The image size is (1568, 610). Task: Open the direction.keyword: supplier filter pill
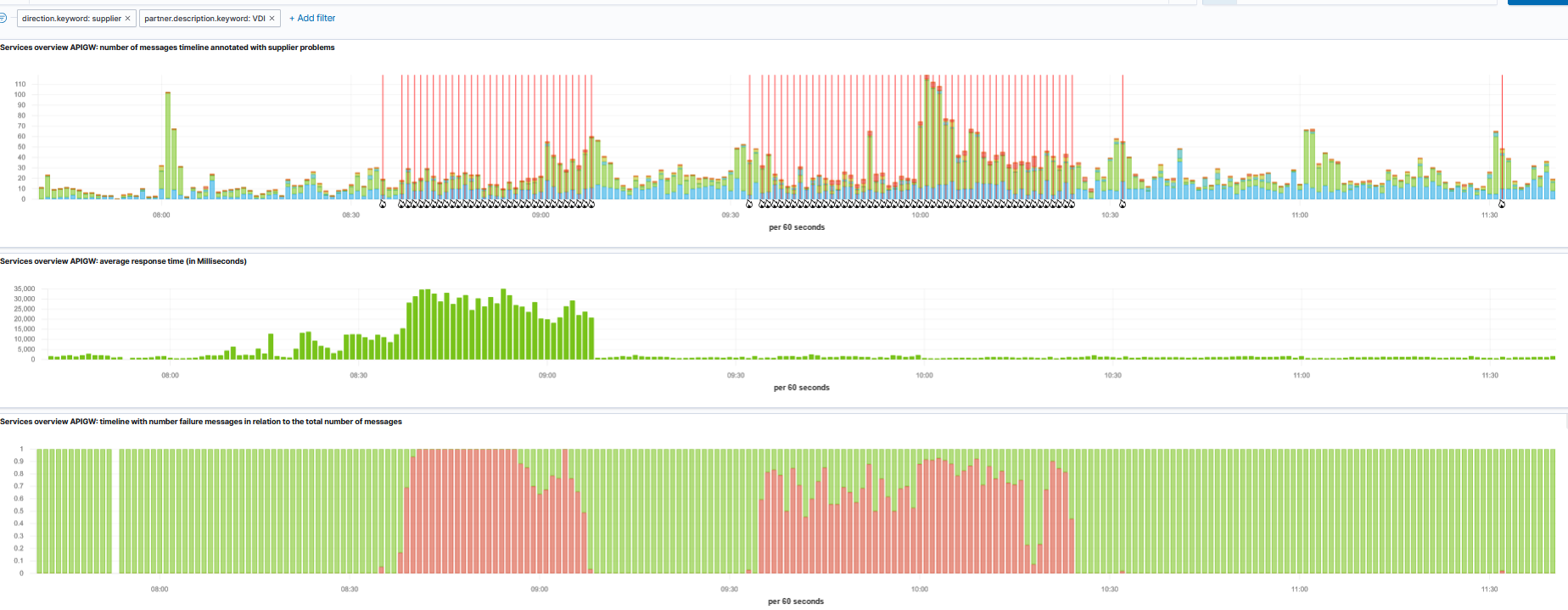[x=71, y=19]
